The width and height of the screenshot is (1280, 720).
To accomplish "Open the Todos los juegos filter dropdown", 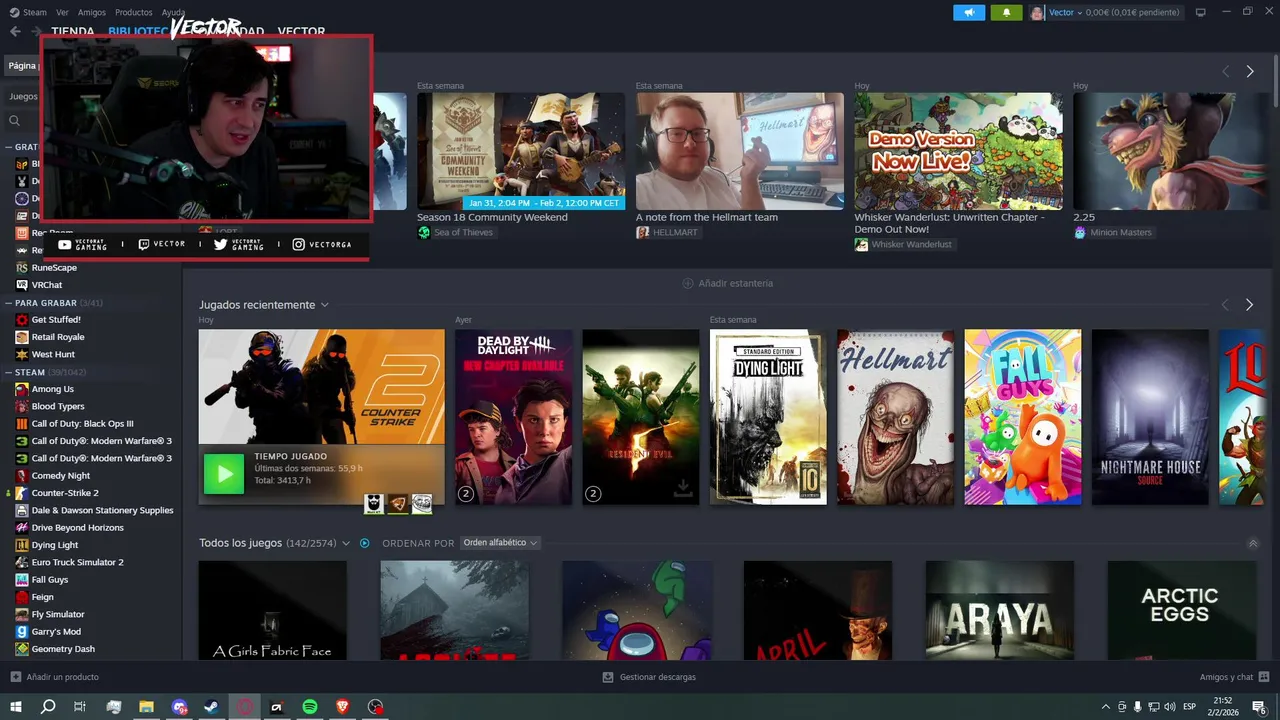I will 346,543.
